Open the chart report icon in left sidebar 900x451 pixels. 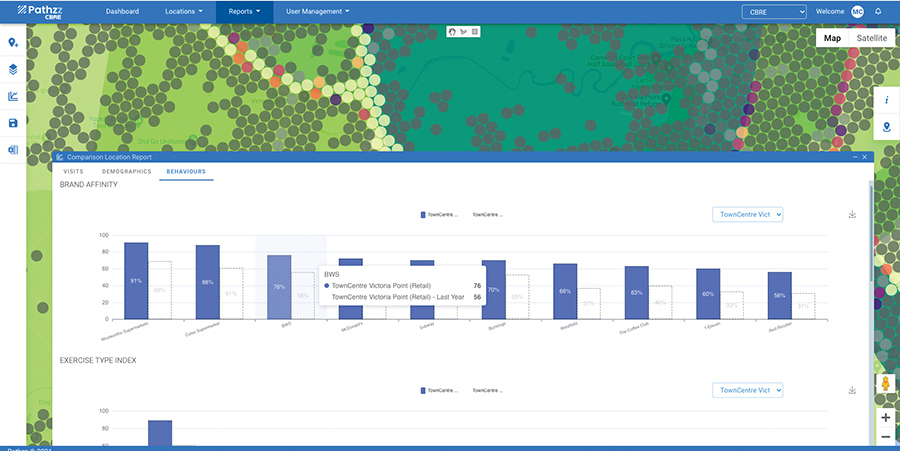[x=13, y=97]
